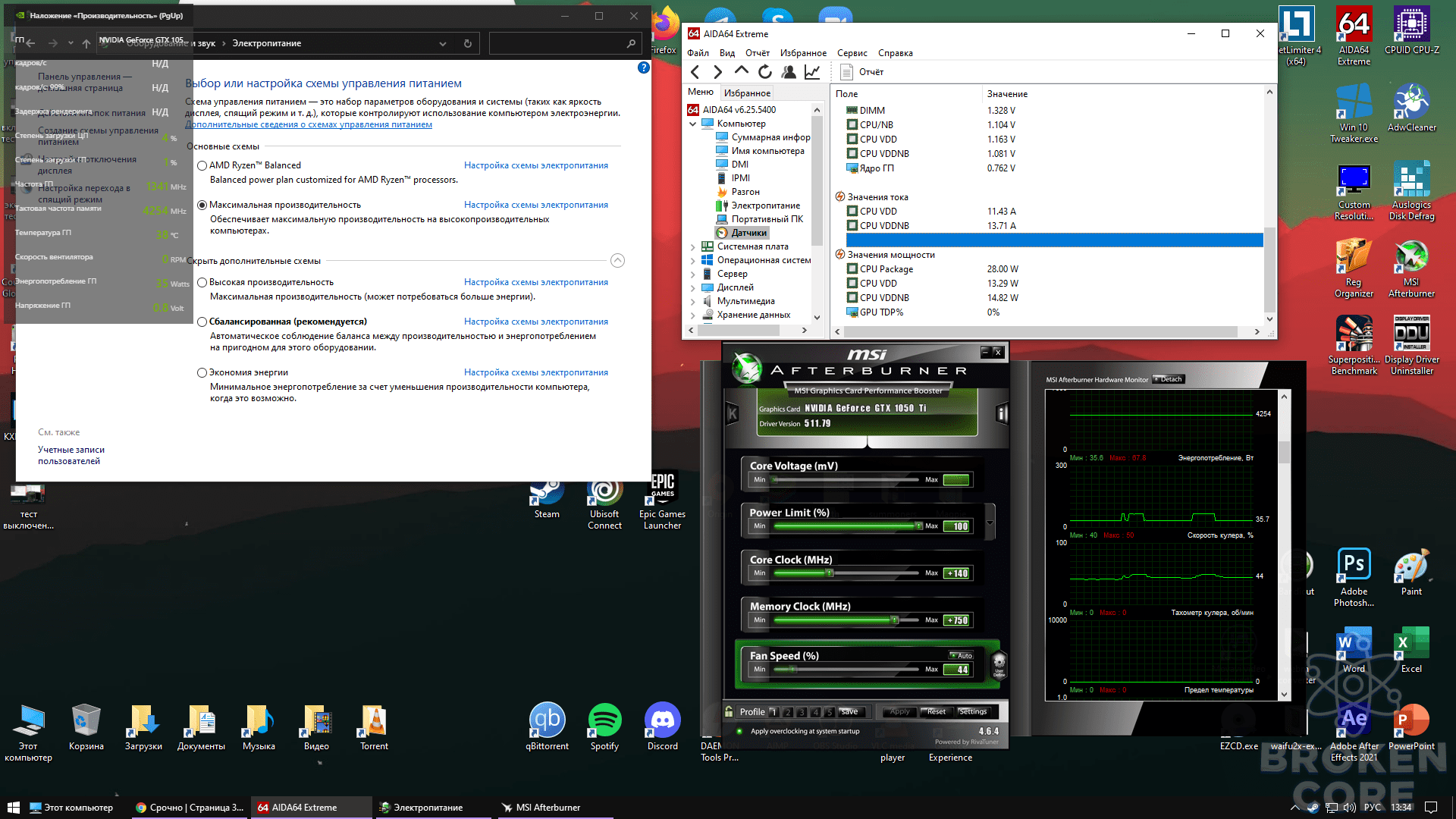This screenshot has width=1456, height=819.
Task: Open qBittorrent desktop shortcut
Action: (x=547, y=726)
